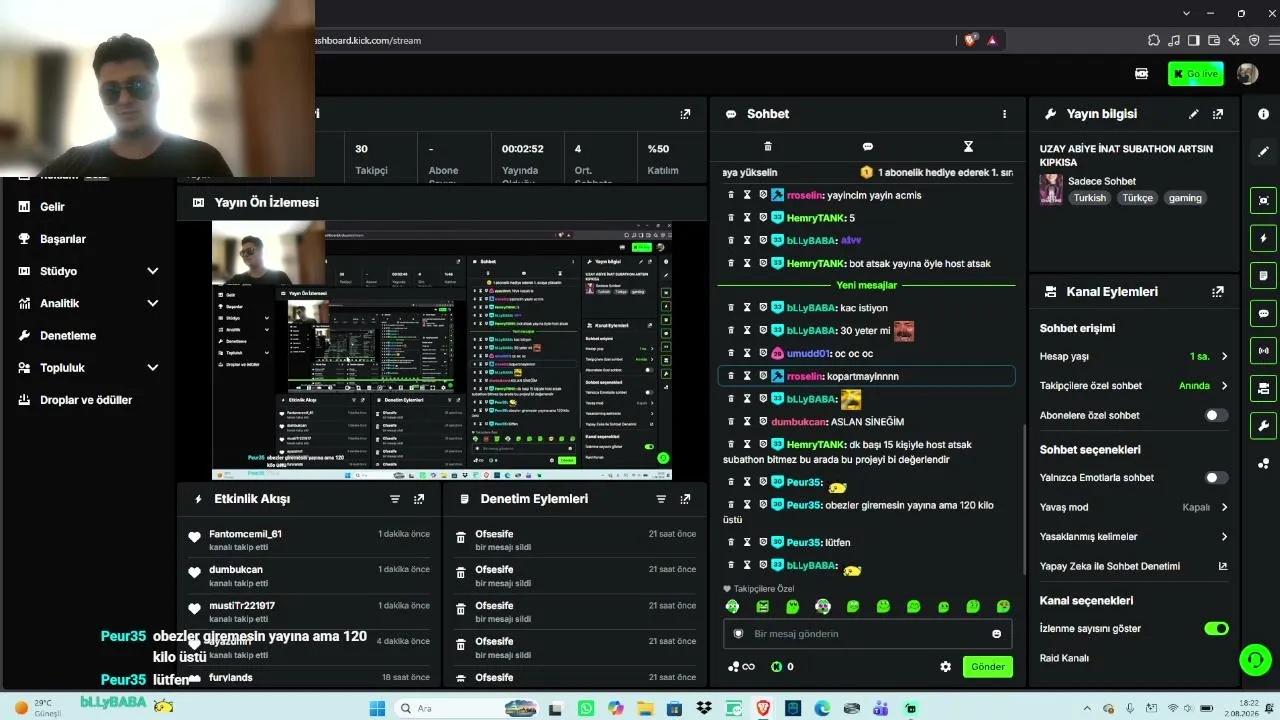1280x720 pixels.
Task: Delete rroselin's kopartmayınnnn message with trash icon
Action: pos(731,376)
